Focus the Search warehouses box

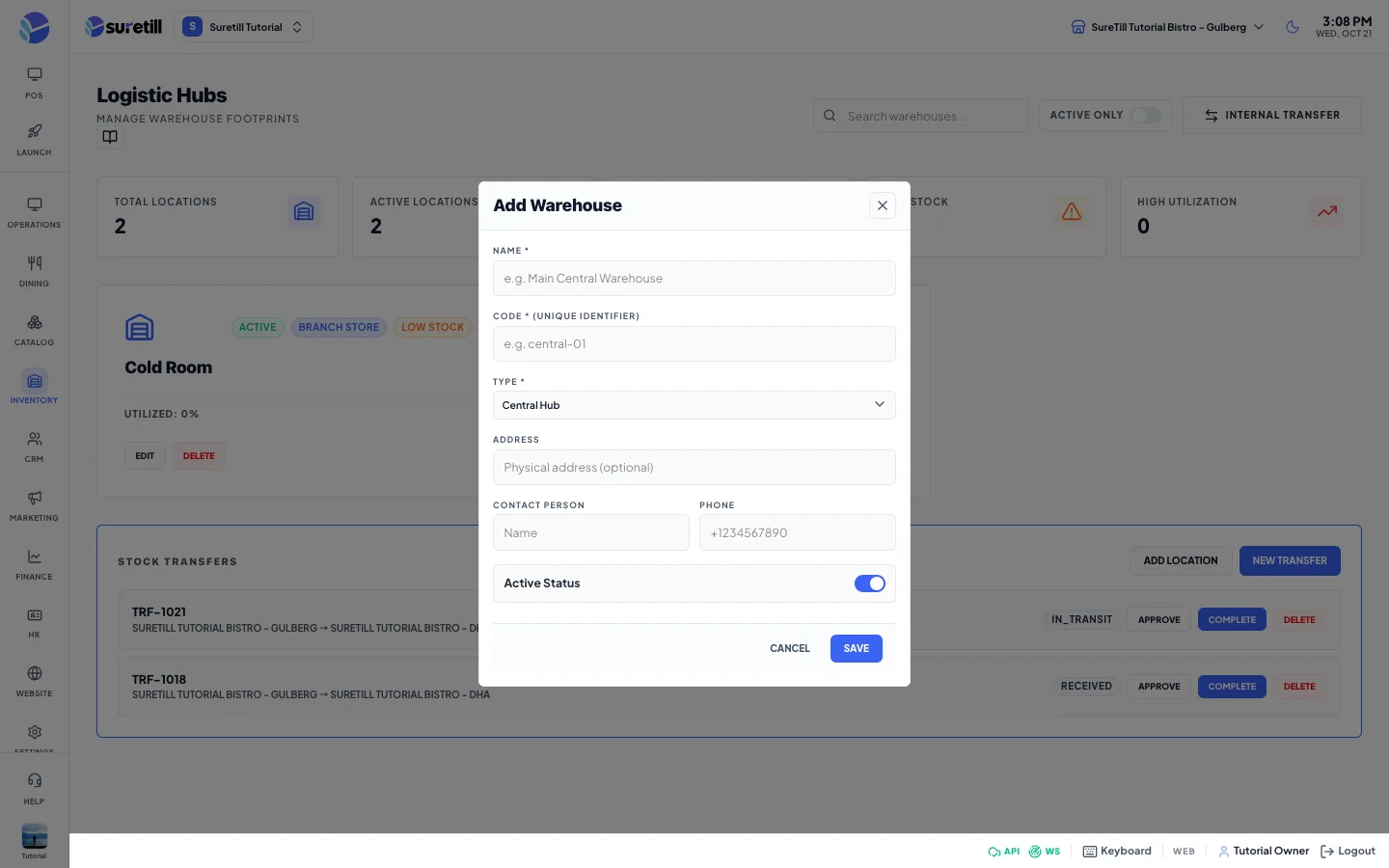point(920,116)
